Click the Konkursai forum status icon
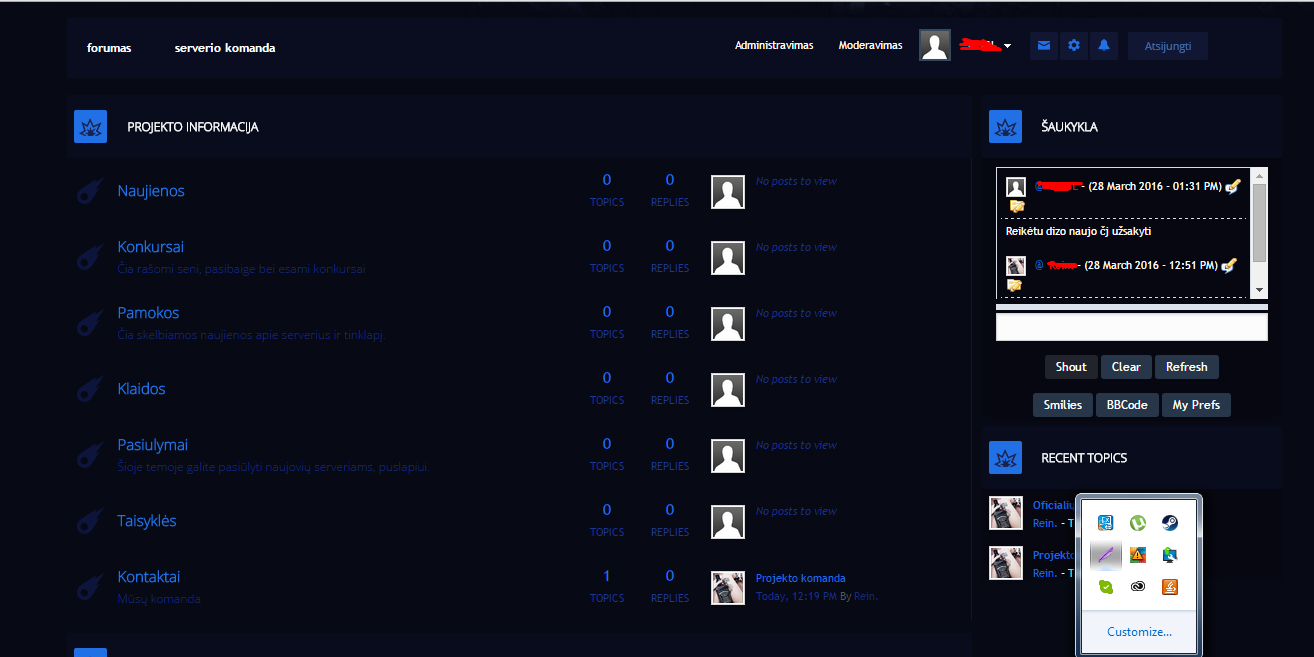The height and width of the screenshot is (657, 1314). click(x=90, y=257)
